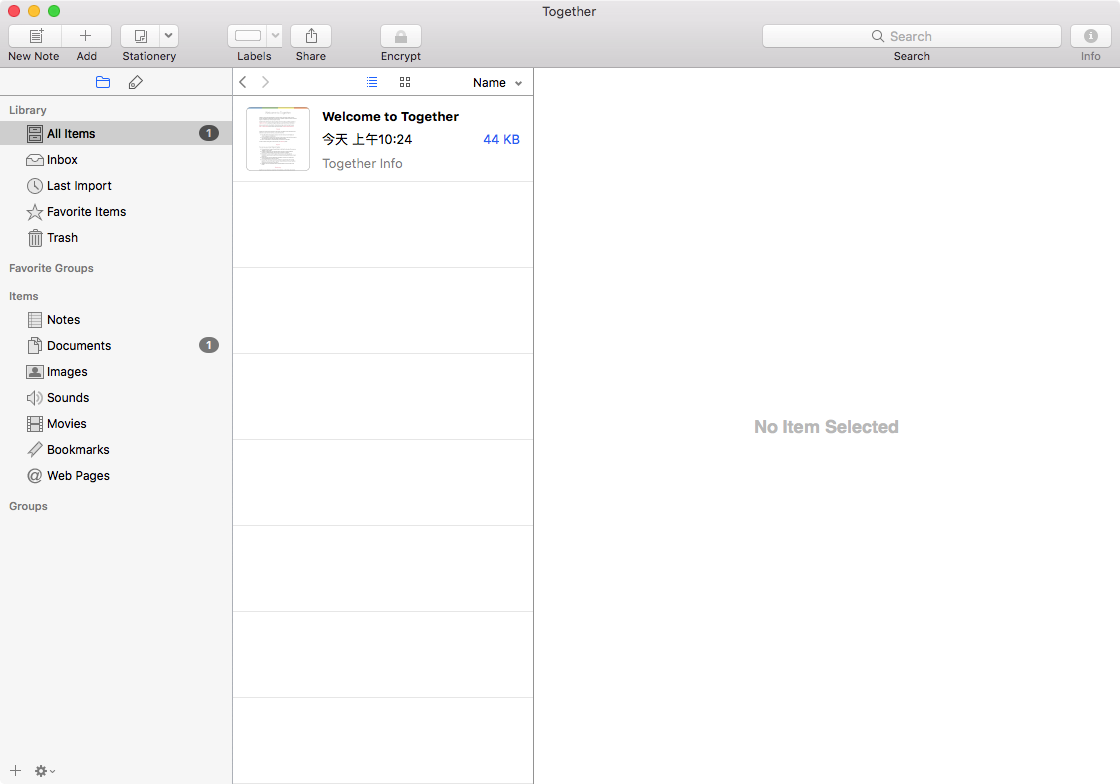
Task: Click the Welcome to Together document thumbnail
Action: tap(278, 139)
